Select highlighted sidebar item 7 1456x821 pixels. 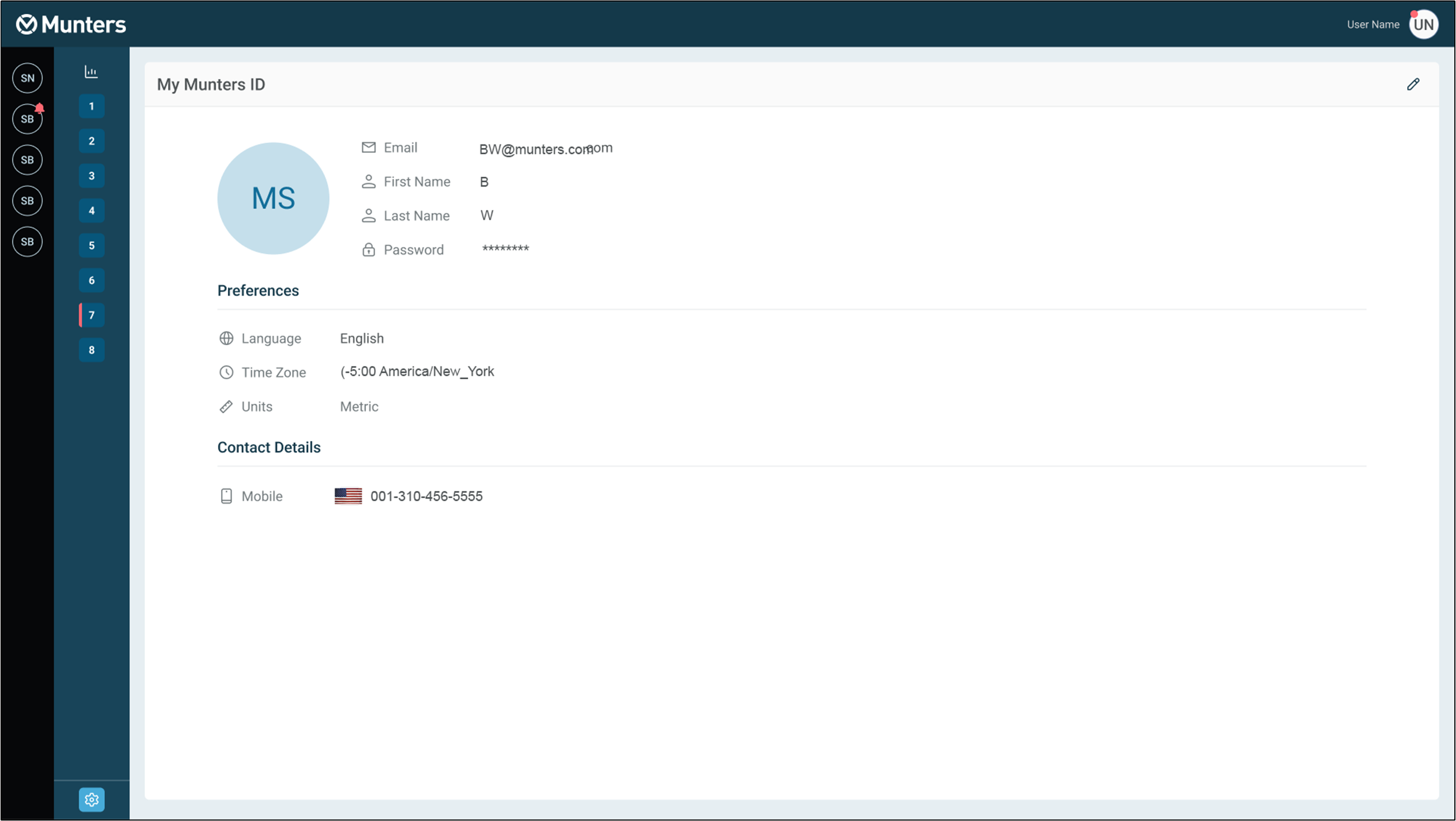pyautogui.click(x=91, y=315)
